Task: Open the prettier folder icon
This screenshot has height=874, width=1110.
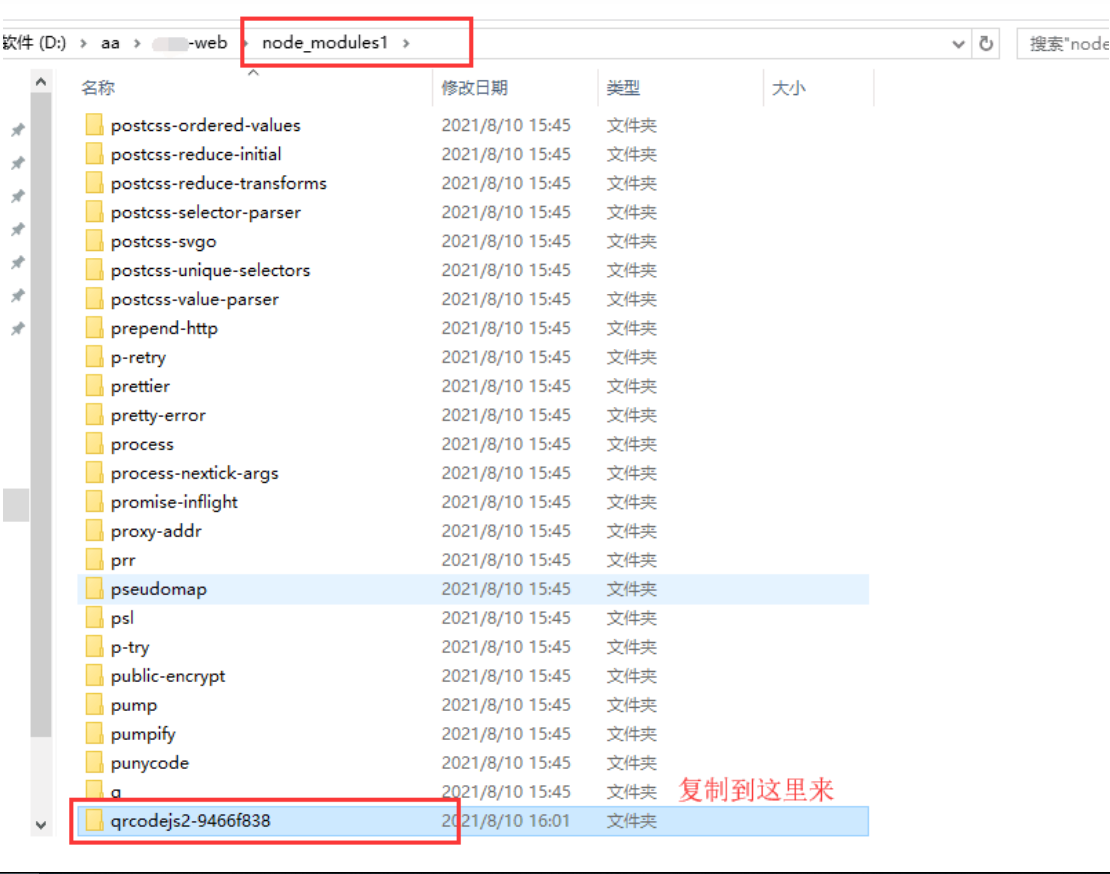Action: pos(95,386)
